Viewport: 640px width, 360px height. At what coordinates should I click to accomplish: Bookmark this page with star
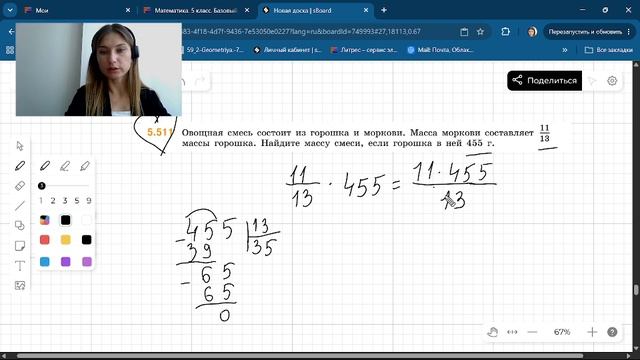tap(480, 31)
